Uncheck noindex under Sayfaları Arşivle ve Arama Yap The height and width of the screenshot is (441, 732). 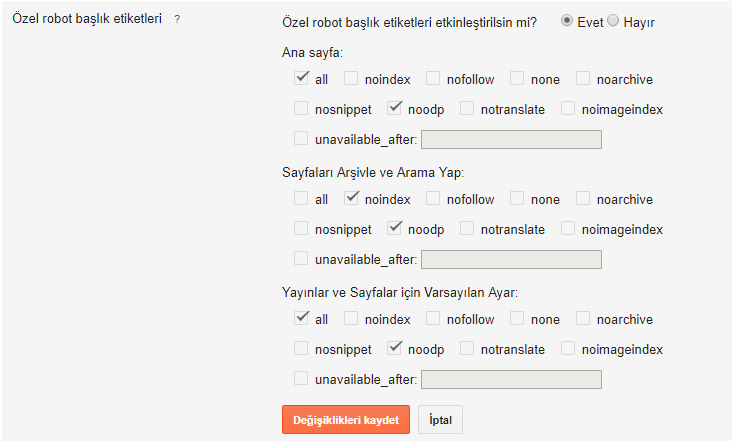[351, 199]
